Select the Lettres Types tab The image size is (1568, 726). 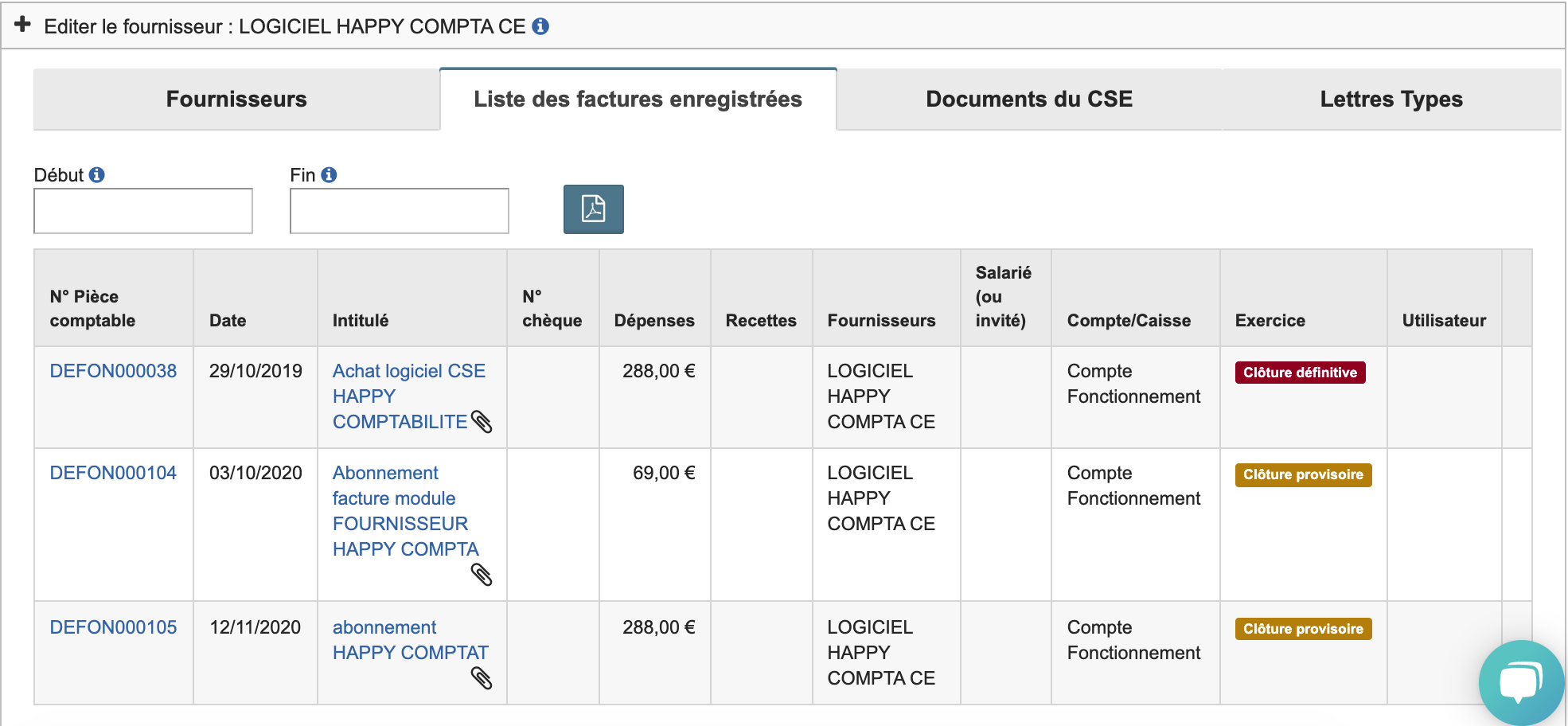[1391, 100]
